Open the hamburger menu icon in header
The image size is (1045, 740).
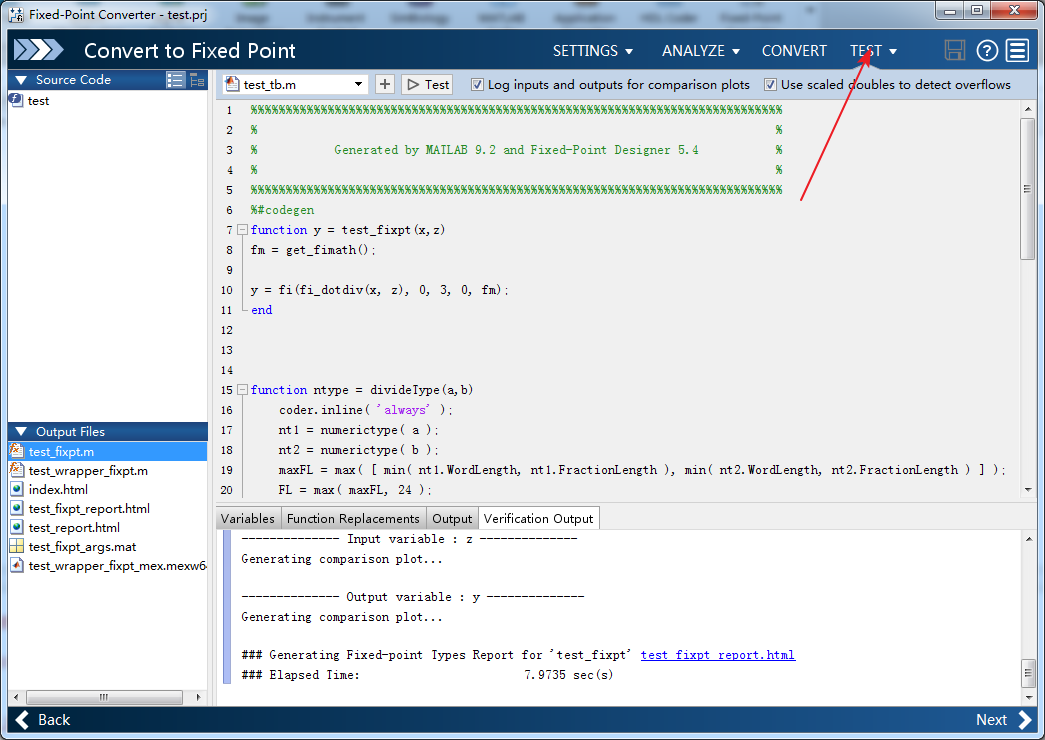(1018, 51)
